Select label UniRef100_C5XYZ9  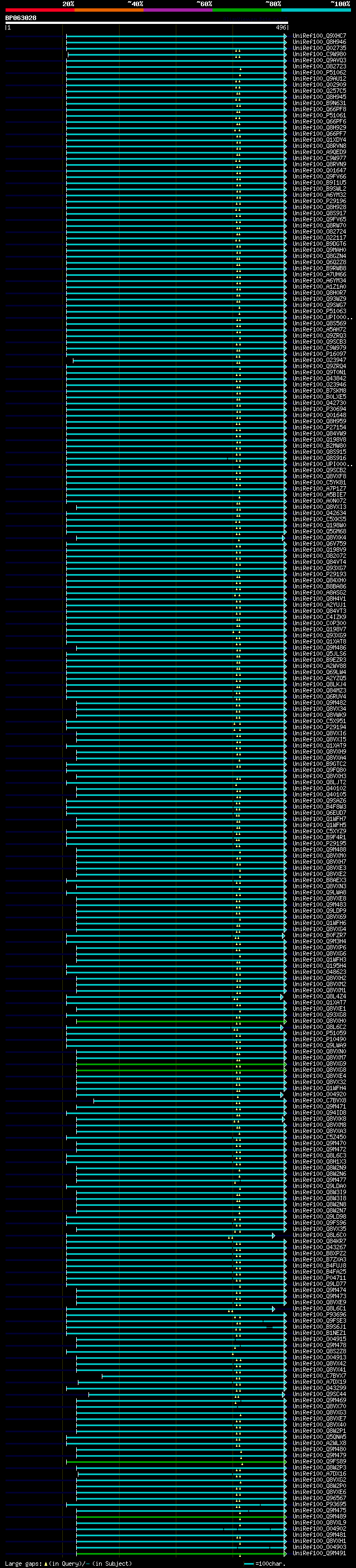pos(319,832)
